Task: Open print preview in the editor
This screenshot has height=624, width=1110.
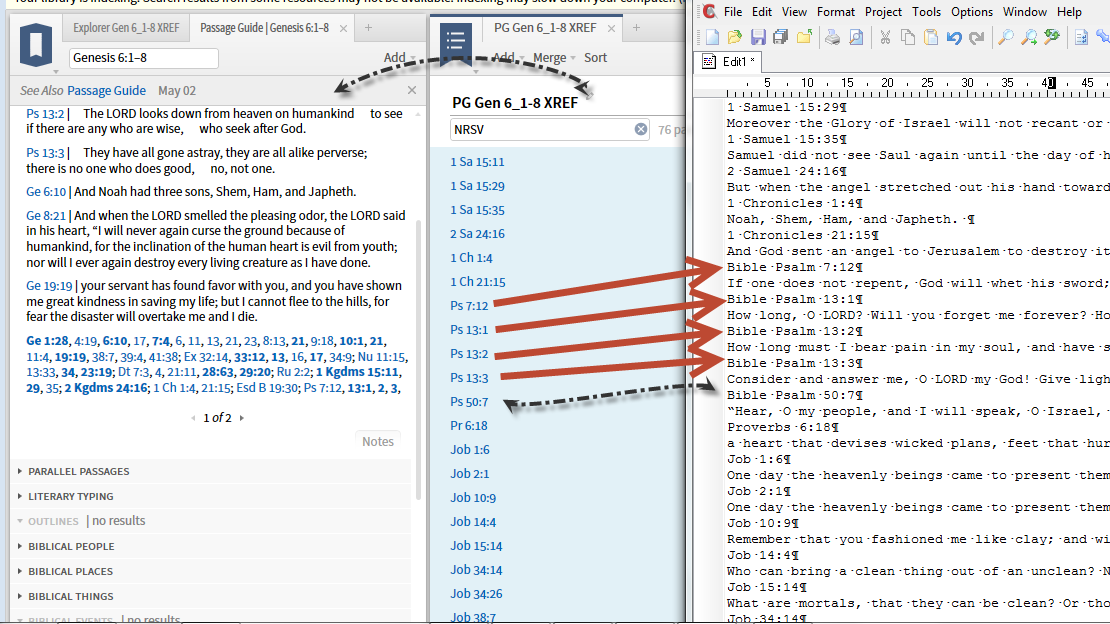Action: point(856,37)
